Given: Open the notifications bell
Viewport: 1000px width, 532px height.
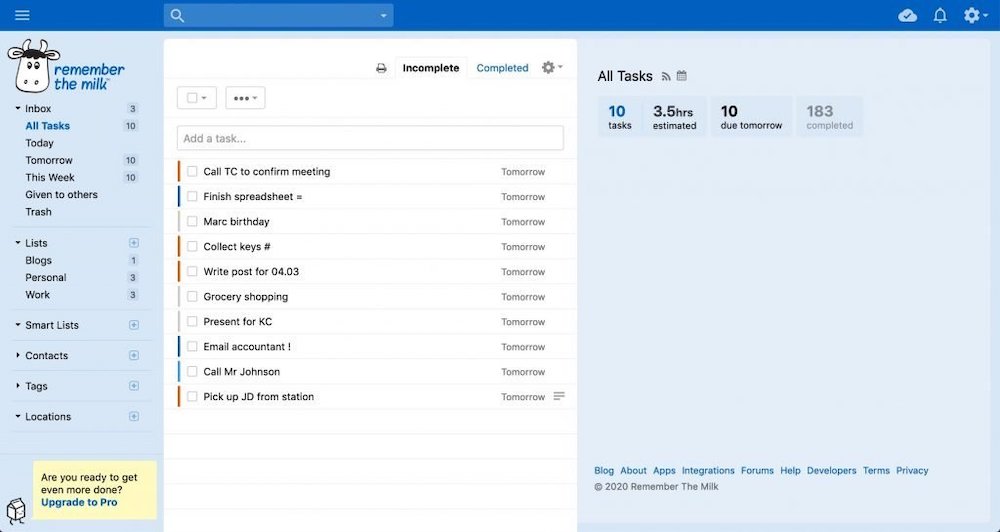Looking at the screenshot, I should 940,15.
